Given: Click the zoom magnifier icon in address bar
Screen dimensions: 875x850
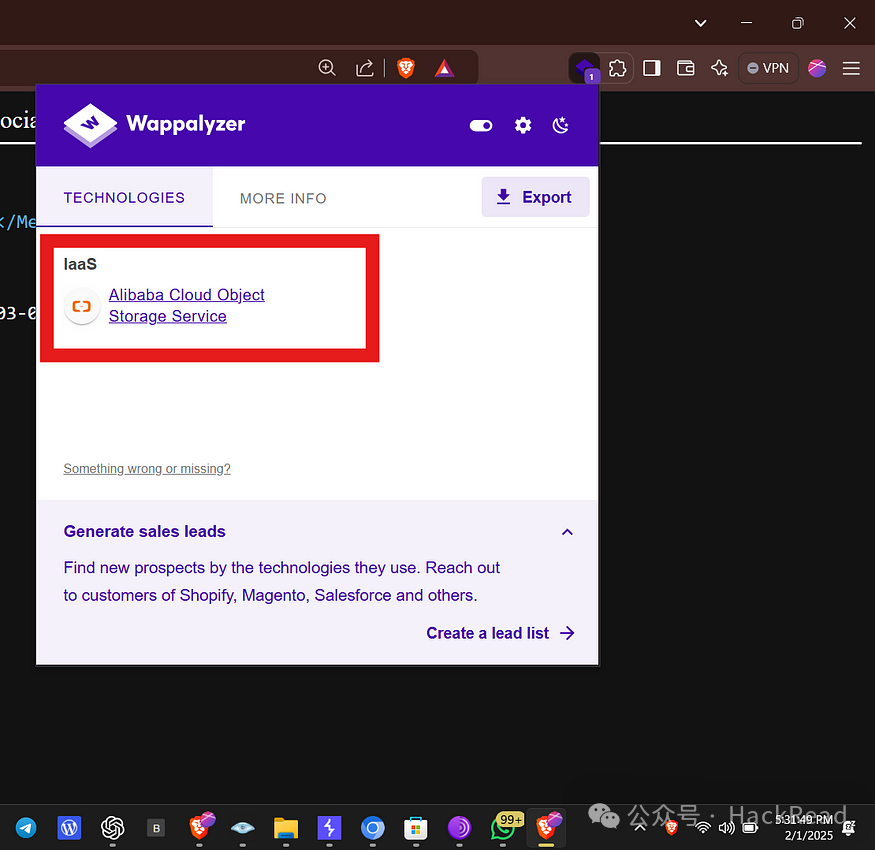Looking at the screenshot, I should (x=327, y=68).
